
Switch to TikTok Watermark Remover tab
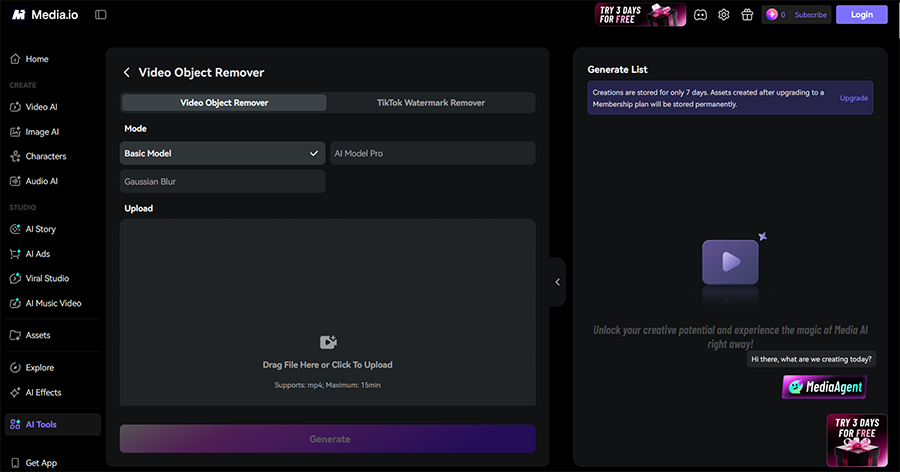point(431,103)
